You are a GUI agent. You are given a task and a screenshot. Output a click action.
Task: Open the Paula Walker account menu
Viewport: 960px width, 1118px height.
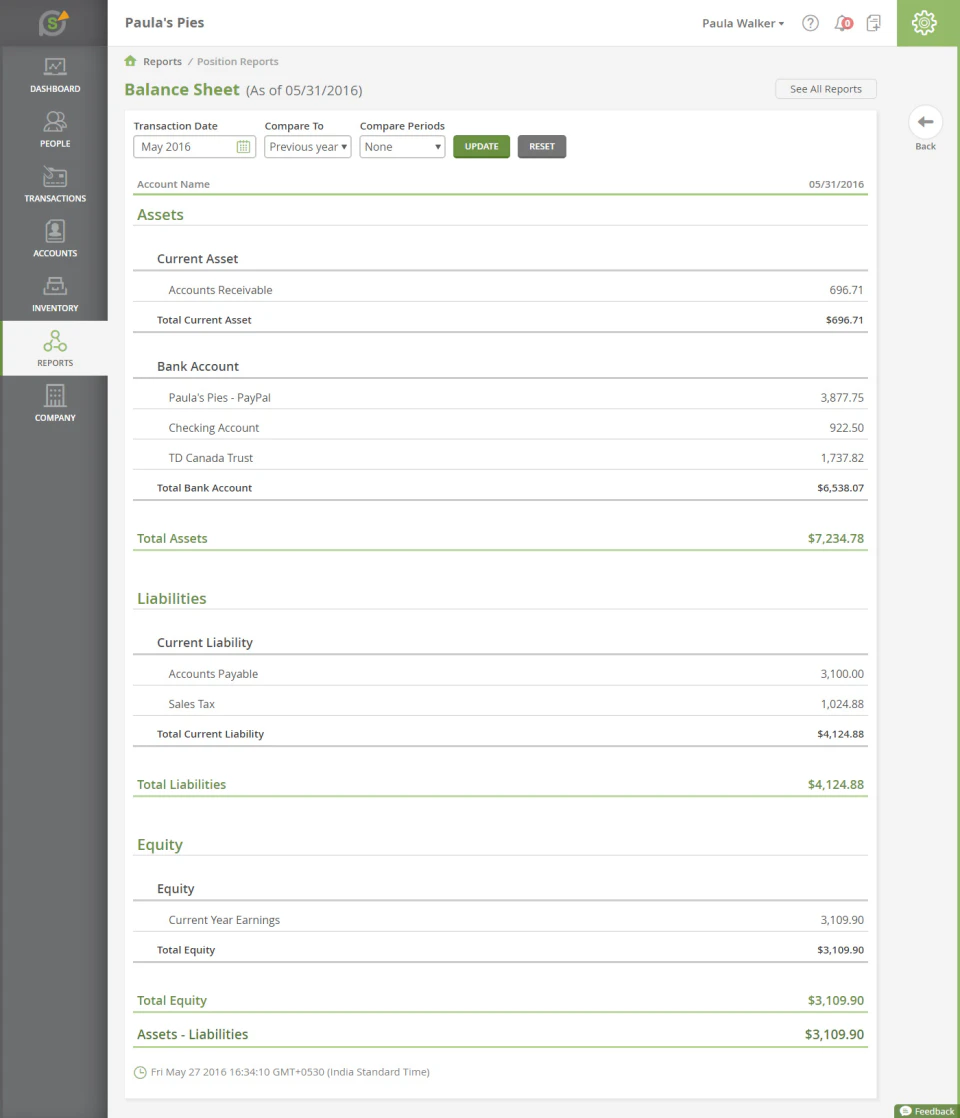pyautogui.click(x=742, y=23)
